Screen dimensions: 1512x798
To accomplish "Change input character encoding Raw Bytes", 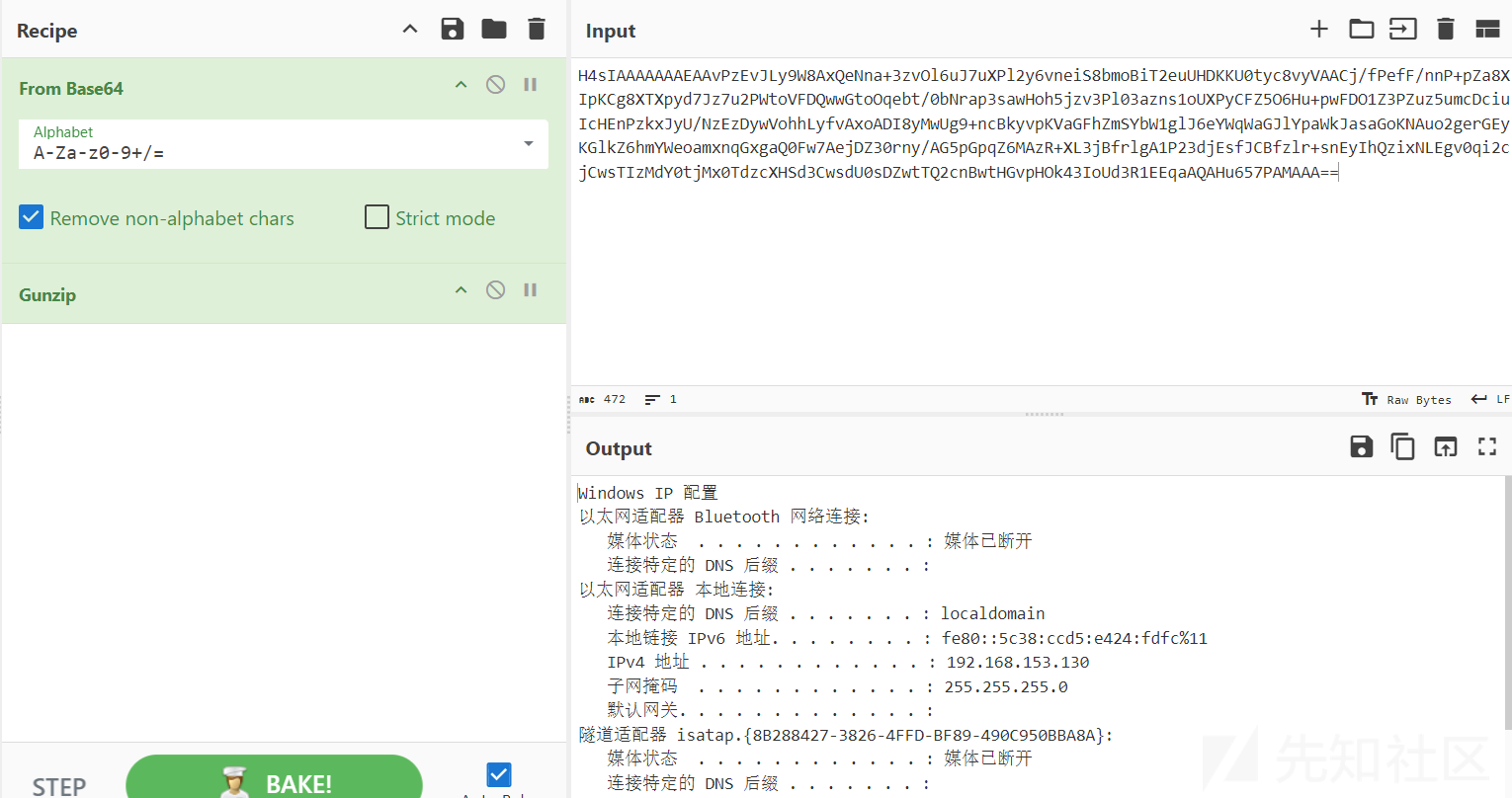I will tap(1406, 399).
